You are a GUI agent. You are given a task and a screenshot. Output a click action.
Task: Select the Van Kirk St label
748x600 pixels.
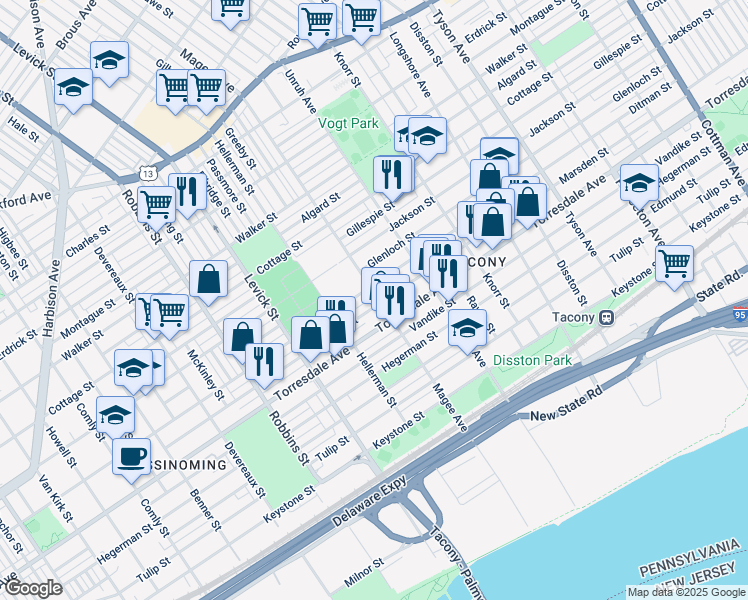click(56, 498)
